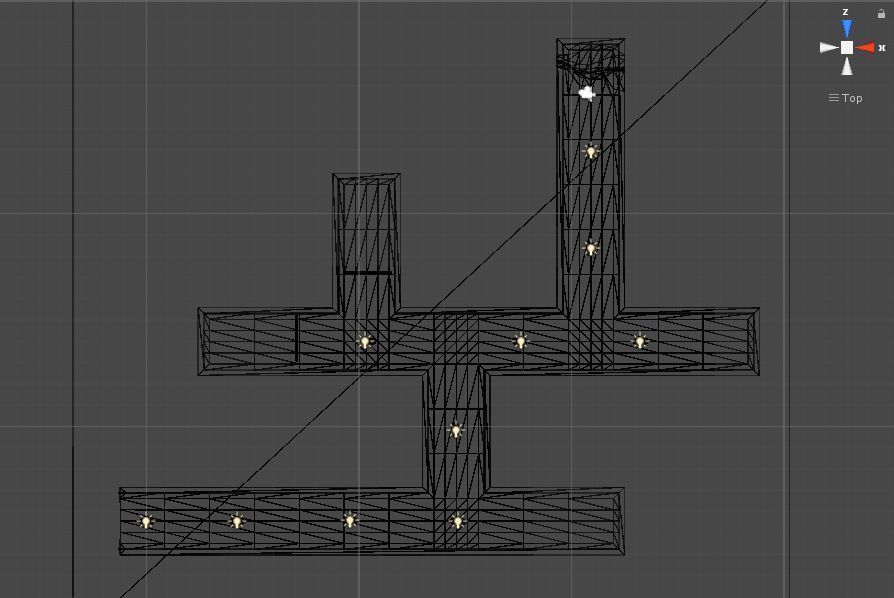Select the leftmost light in the bottom corridor
Screen dimensions: 894x598
coord(147,522)
